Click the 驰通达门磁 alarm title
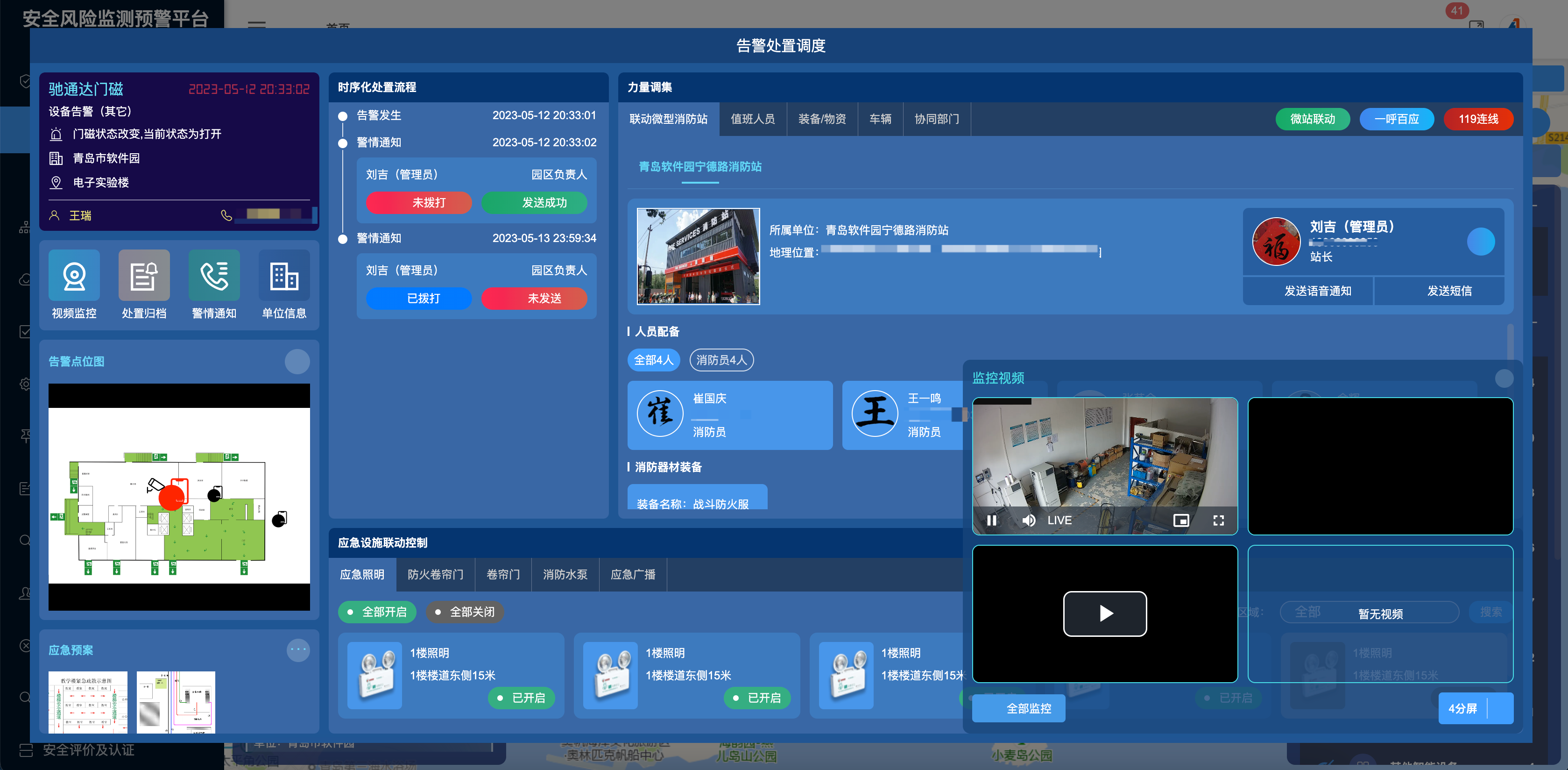1568x770 pixels. (86, 89)
